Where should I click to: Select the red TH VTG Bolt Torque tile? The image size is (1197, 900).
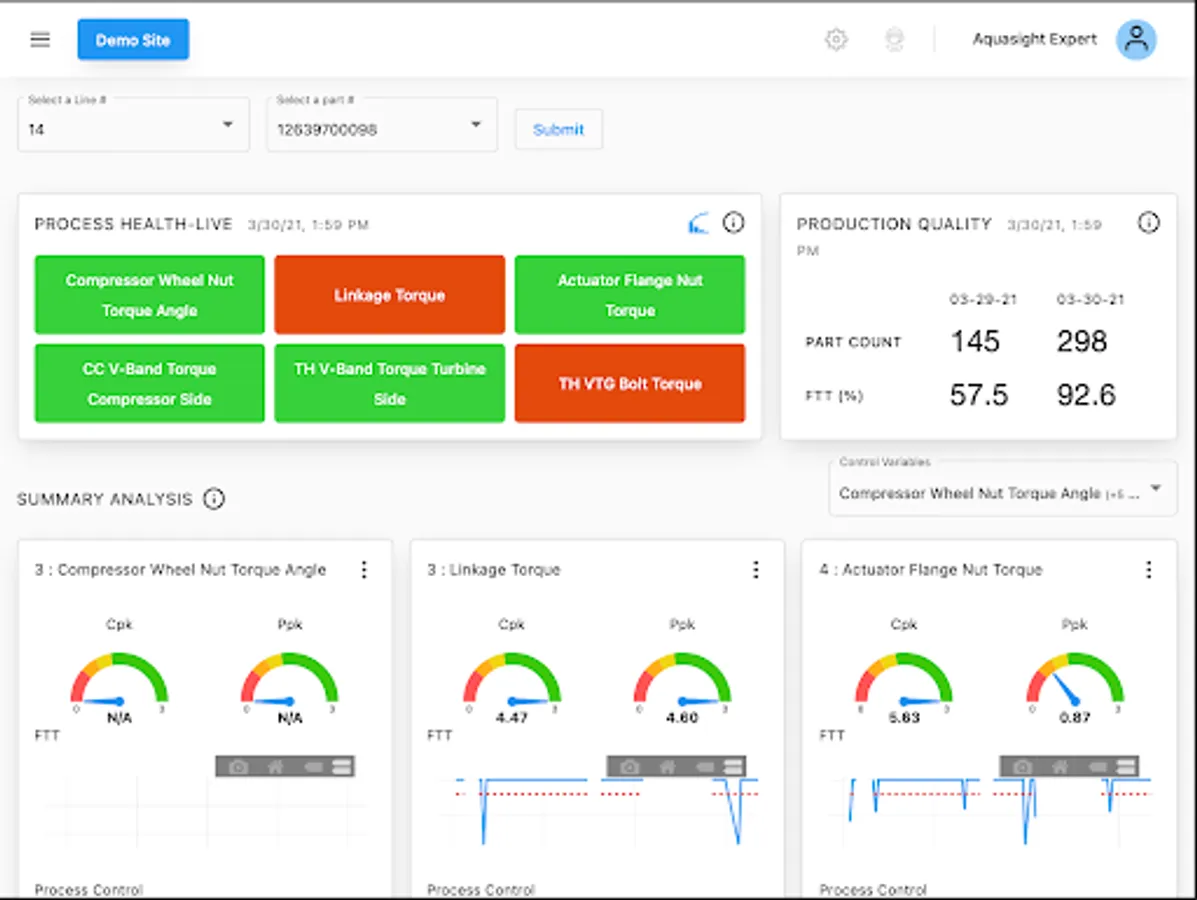630,383
